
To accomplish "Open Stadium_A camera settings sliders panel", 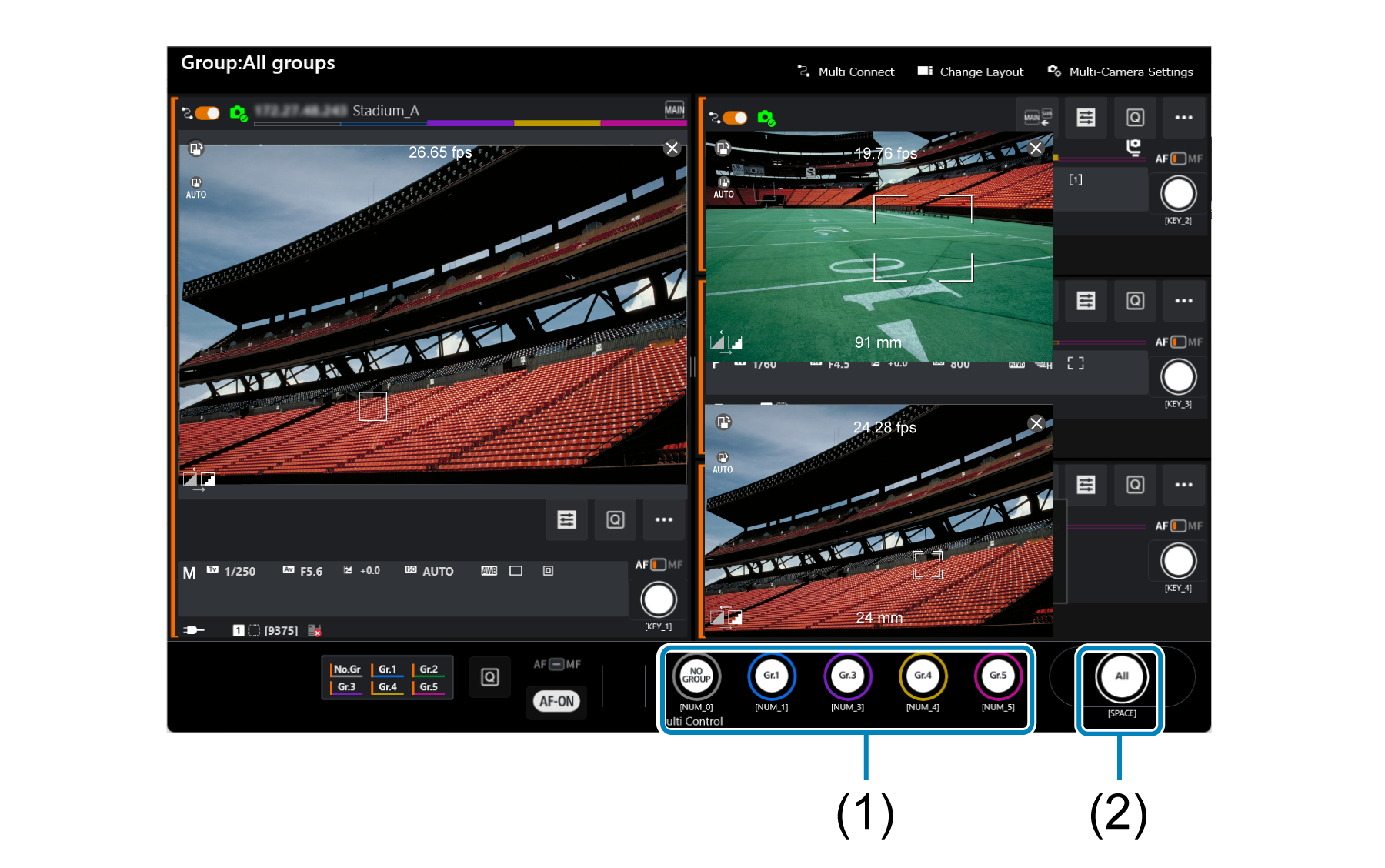I will (567, 519).
